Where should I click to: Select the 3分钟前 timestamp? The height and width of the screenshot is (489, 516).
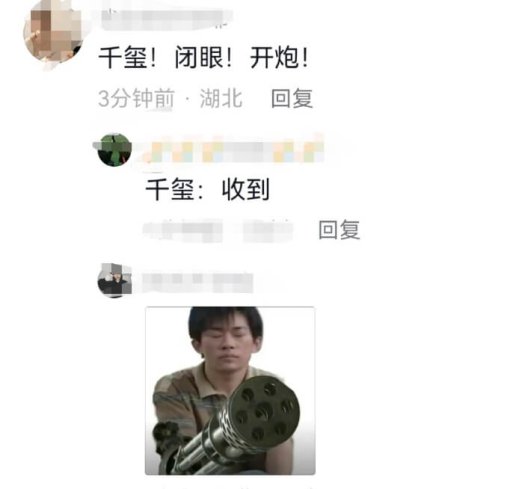[x=136, y=98]
